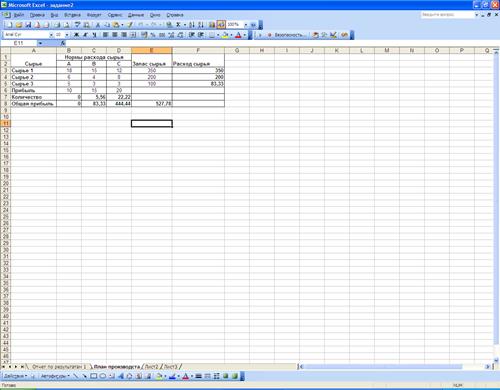This screenshot has width=500, height=390.
Task: Click the Sort Ascending icon
Action: click(x=192, y=25)
